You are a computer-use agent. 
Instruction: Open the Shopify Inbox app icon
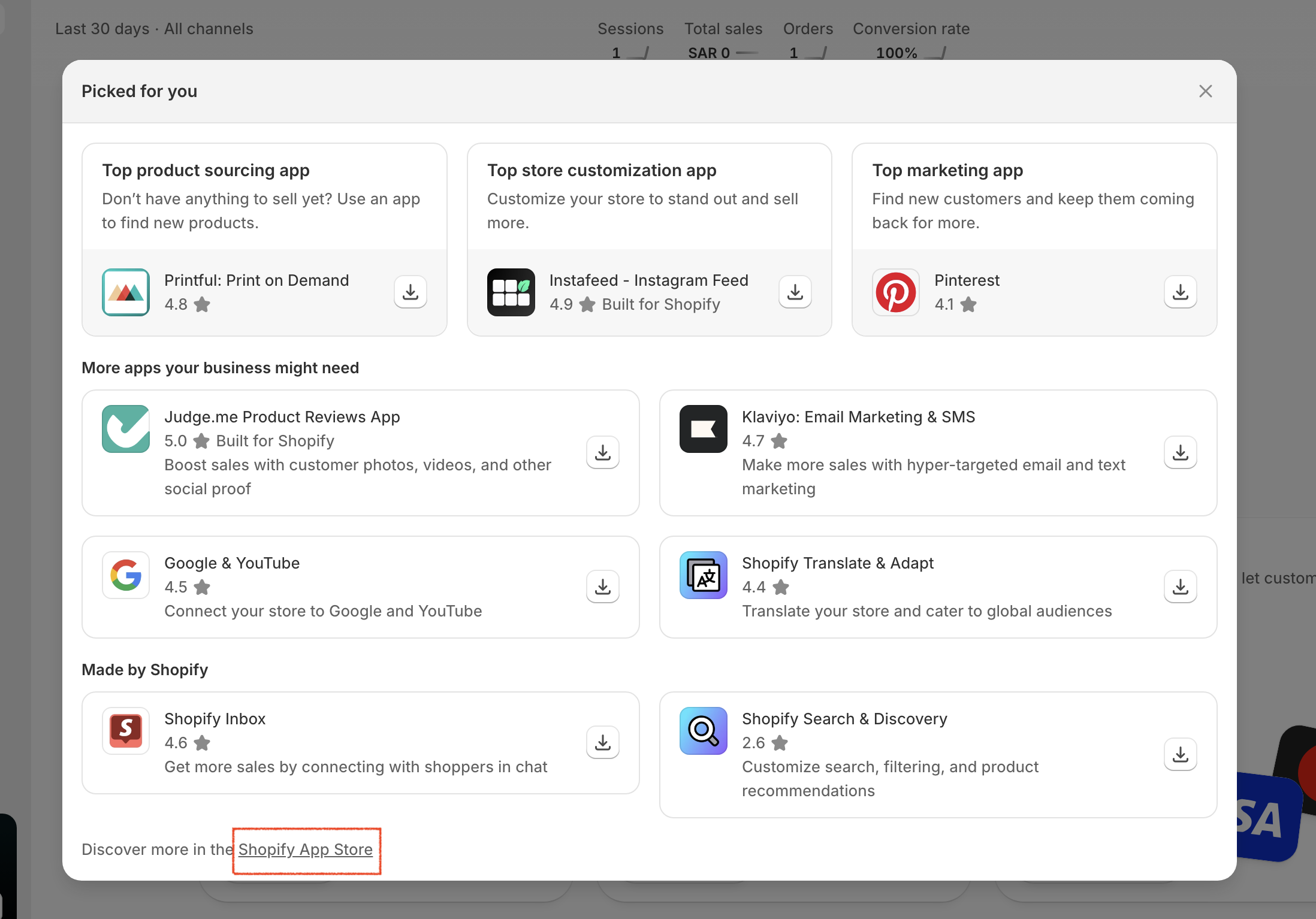coord(126,731)
